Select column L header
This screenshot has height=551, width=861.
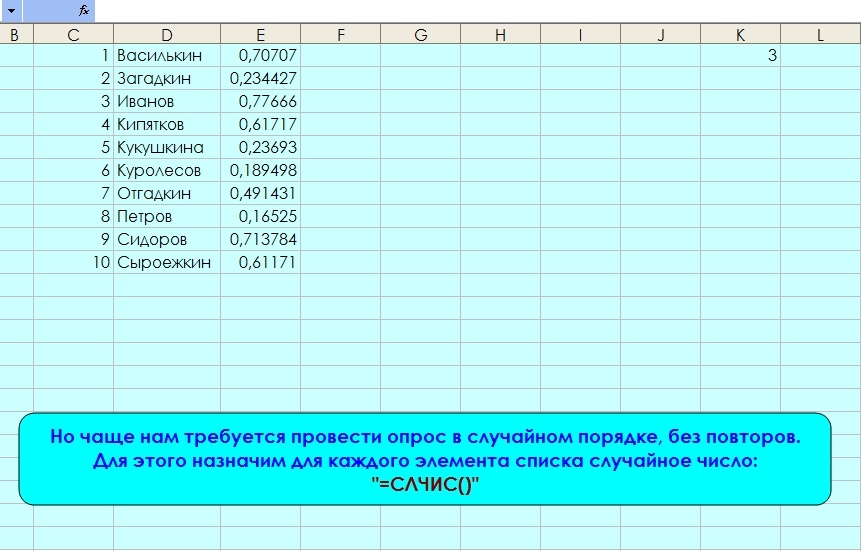coord(821,35)
